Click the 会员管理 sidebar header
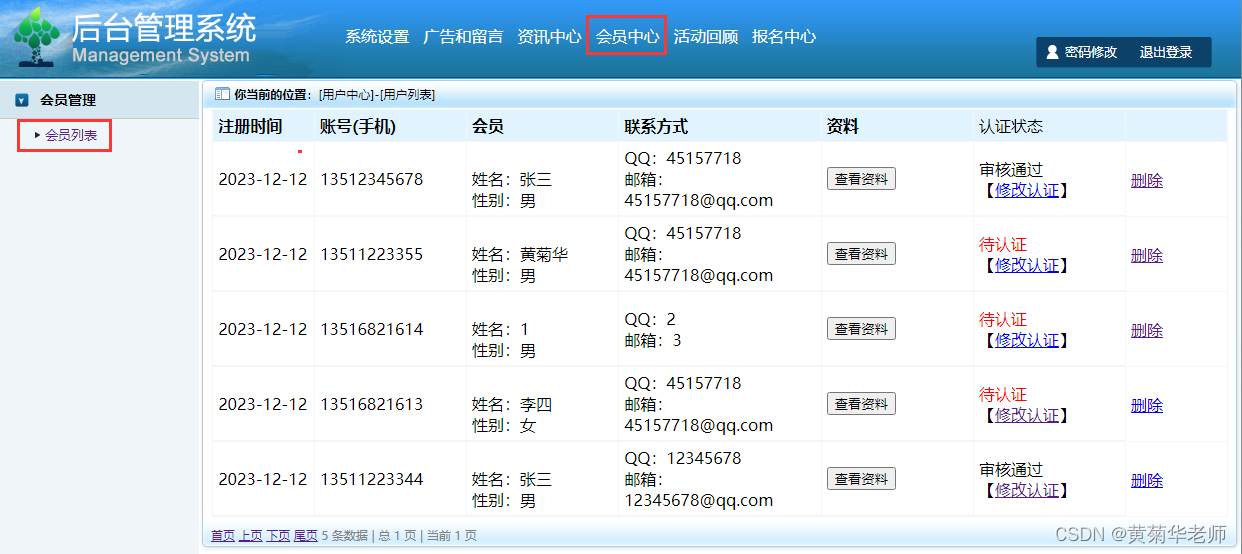The height and width of the screenshot is (554, 1242). click(100, 100)
